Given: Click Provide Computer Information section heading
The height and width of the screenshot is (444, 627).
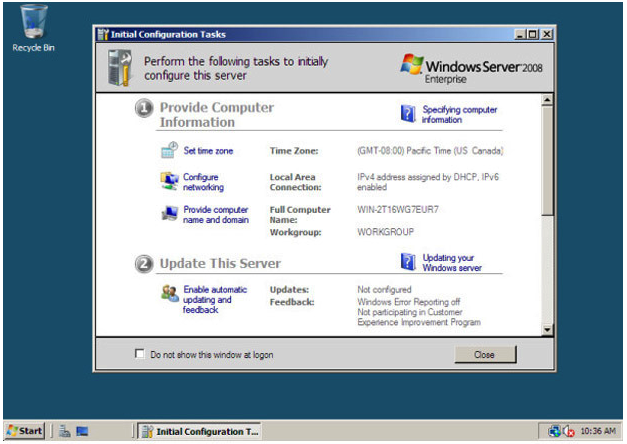Looking at the screenshot, I should (217, 115).
